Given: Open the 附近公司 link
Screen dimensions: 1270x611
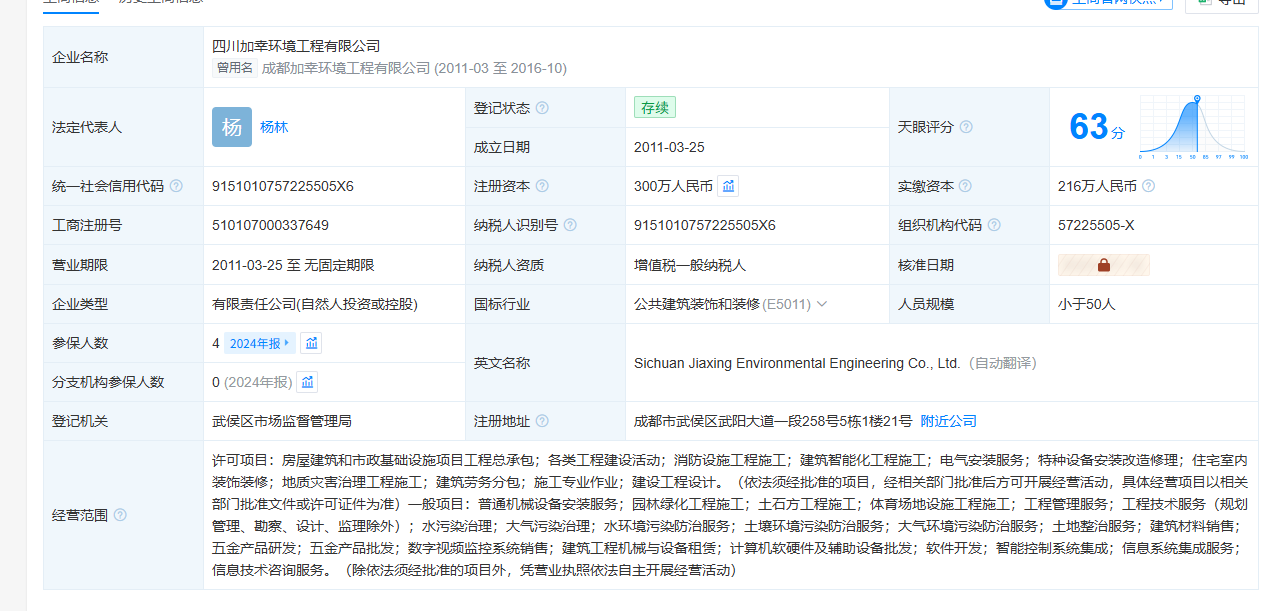Looking at the screenshot, I should (949, 421).
